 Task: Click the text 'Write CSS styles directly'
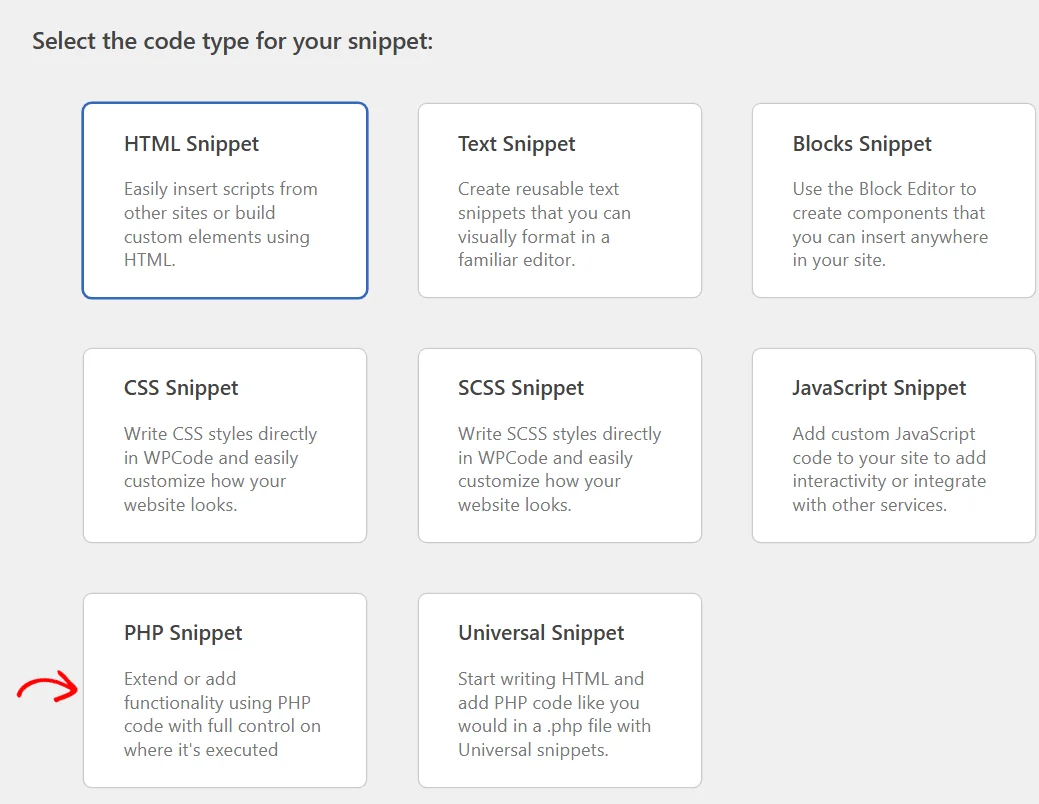click(221, 433)
